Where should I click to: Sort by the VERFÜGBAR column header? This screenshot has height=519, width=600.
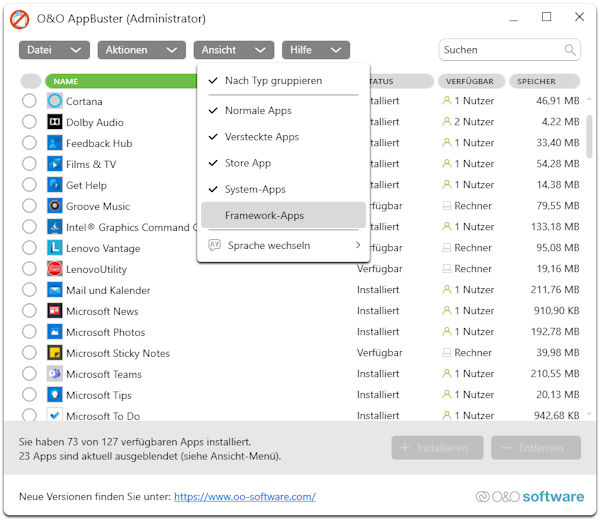pyautogui.click(x=471, y=81)
